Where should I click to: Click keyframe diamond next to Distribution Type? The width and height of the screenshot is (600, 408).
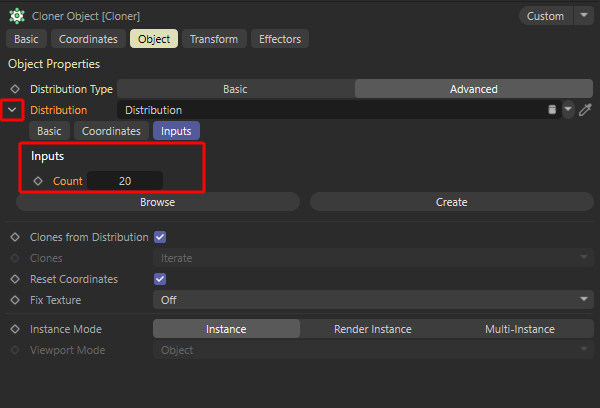coord(15,89)
